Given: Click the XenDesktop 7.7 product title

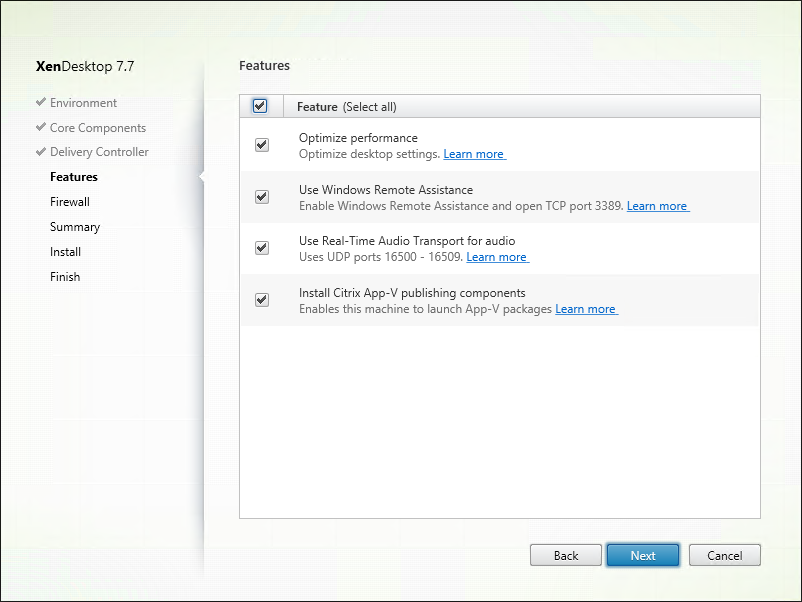Looking at the screenshot, I should pos(85,66).
